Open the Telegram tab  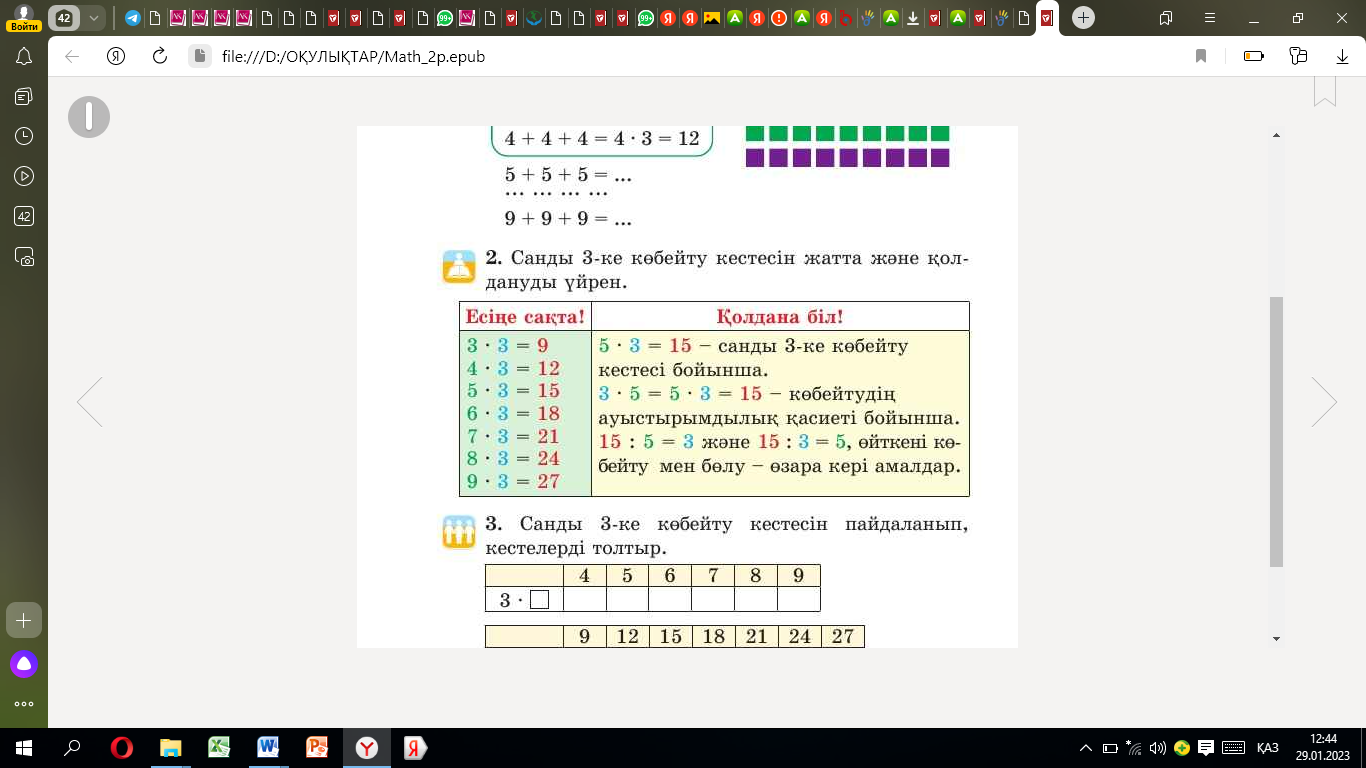[x=133, y=18]
